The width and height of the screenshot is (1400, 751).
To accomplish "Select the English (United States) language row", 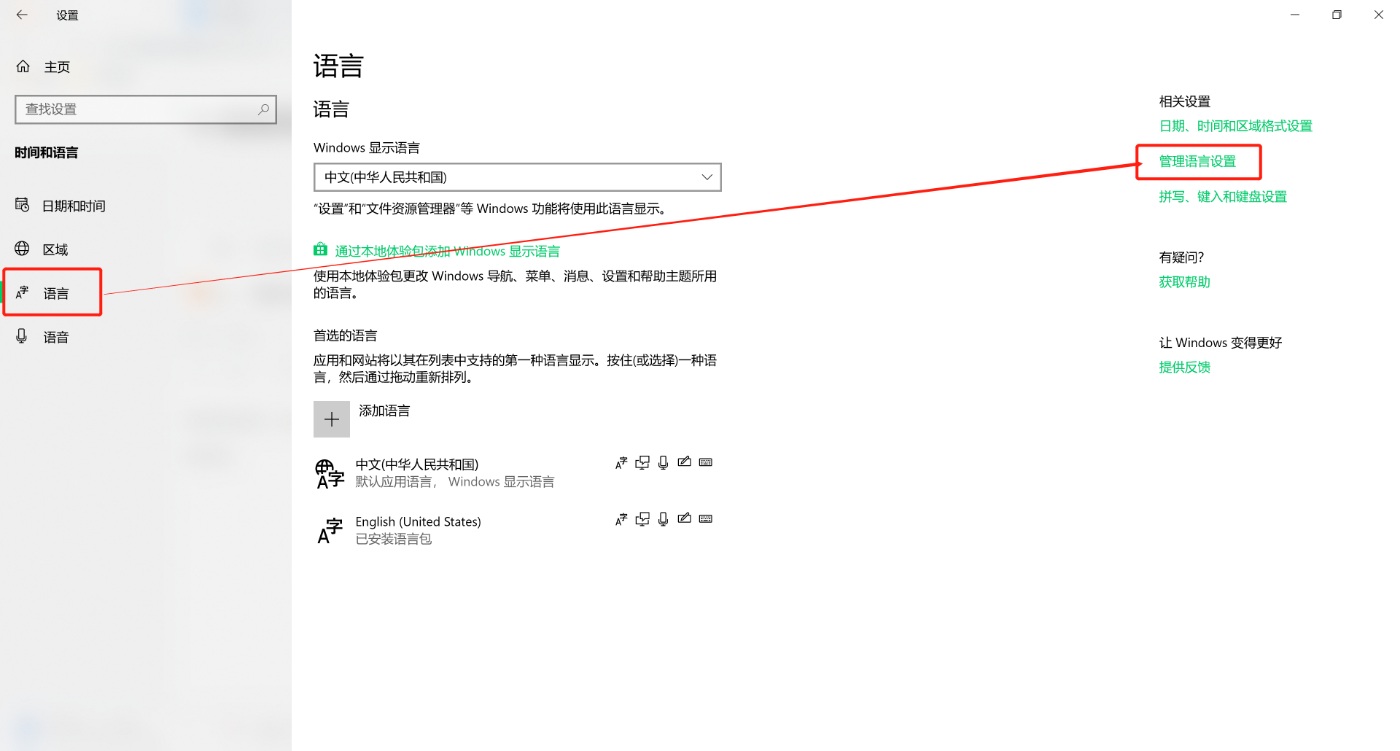I will [516, 530].
